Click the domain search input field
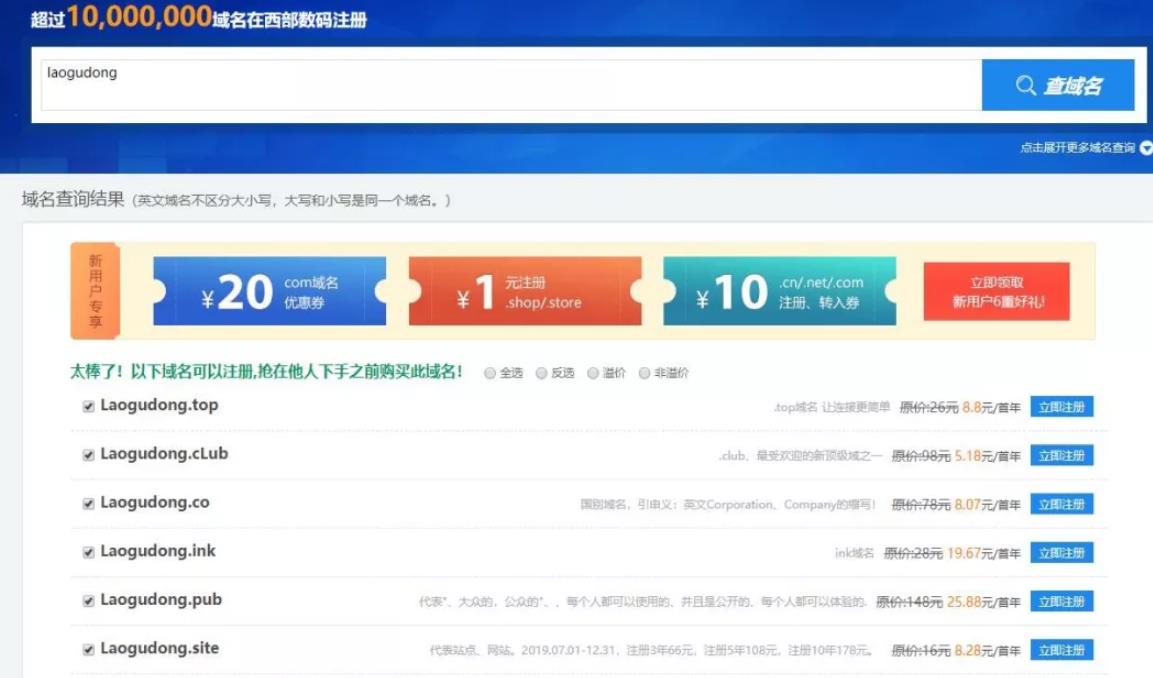The image size is (1153, 678). point(510,84)
